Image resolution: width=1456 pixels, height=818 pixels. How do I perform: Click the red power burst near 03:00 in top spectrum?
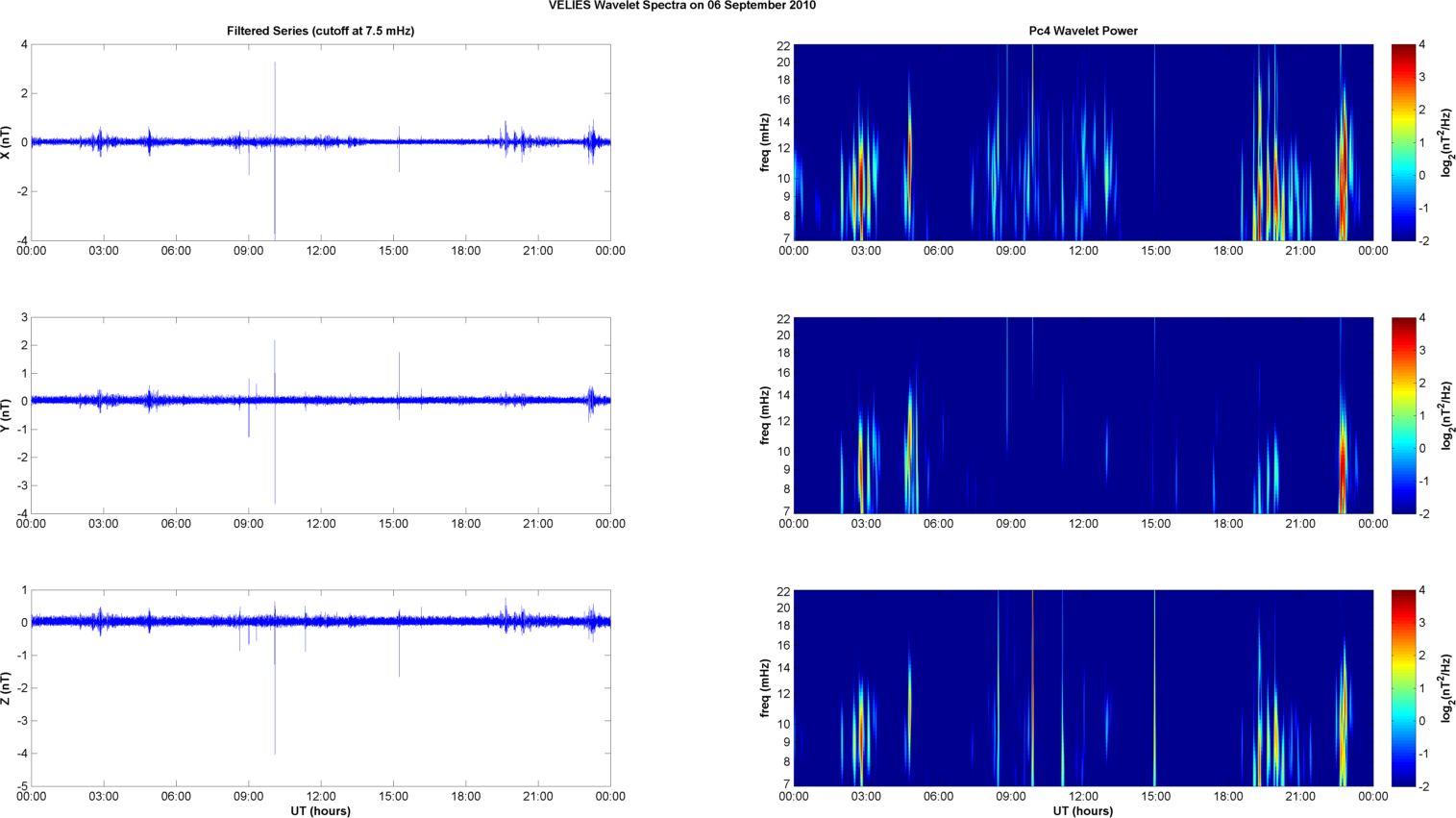tap(861, 183)
